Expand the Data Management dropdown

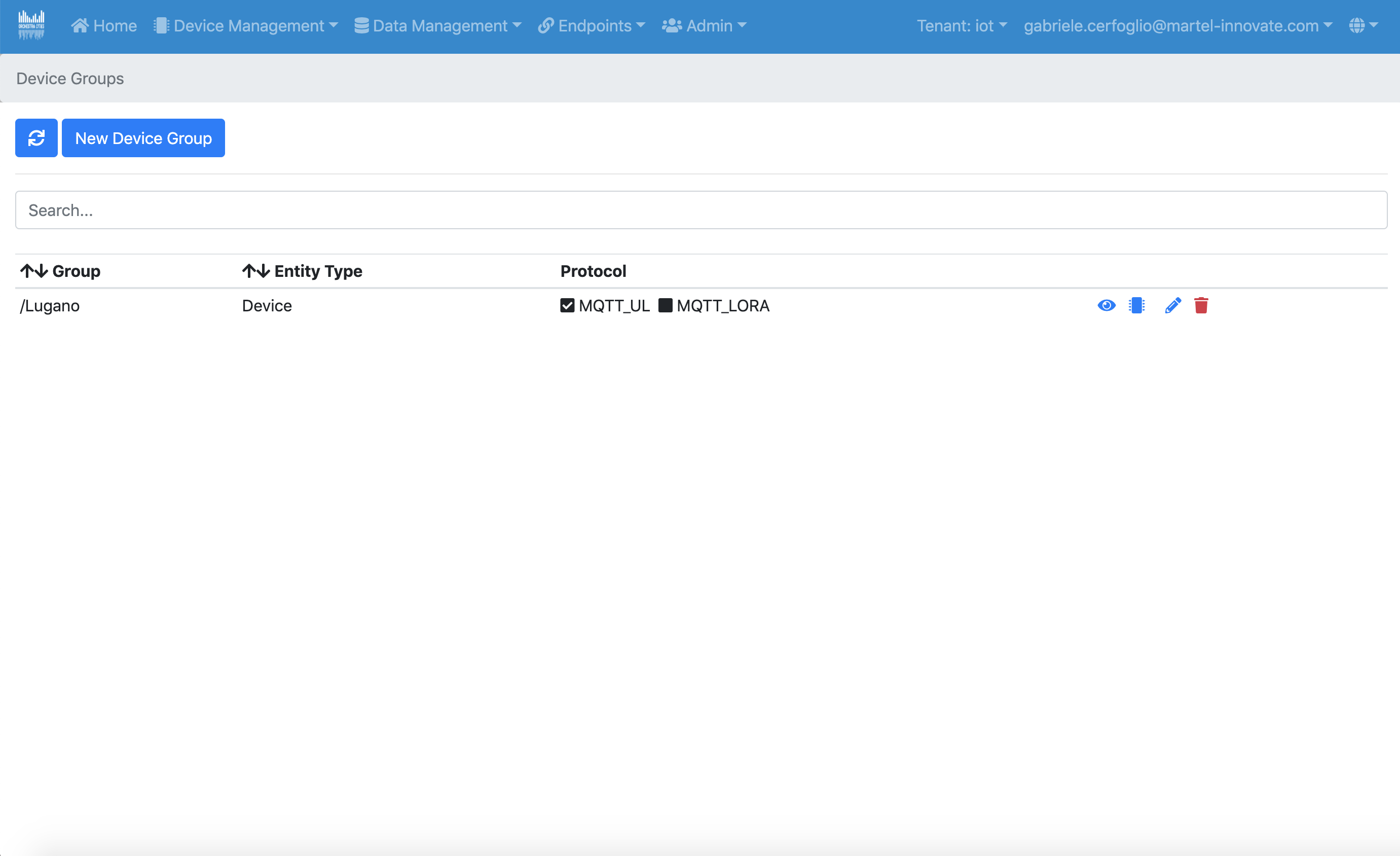437,25
